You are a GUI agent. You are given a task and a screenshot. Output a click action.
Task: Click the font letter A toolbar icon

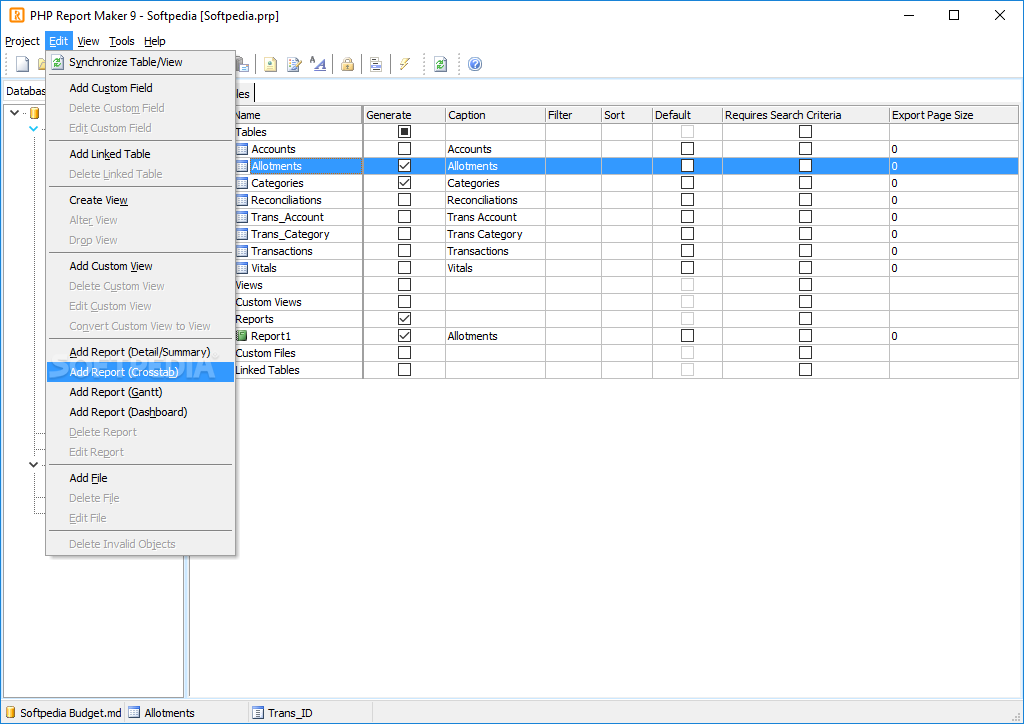click(318, 64)
